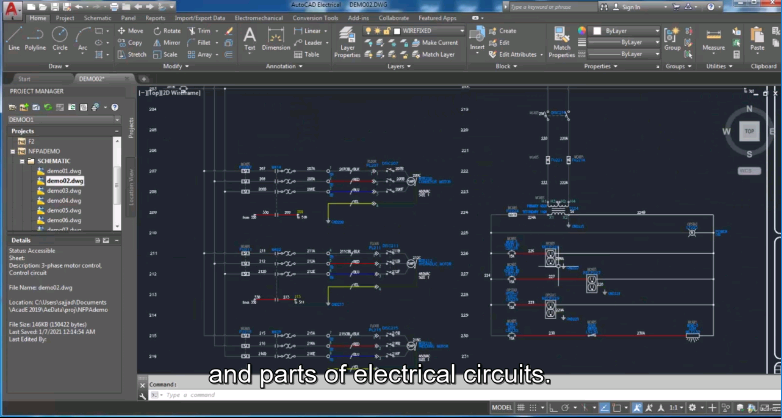This screenshot has width=782, height=418.
Task: Switch to the Panel ribbon tab
Action: coord(128,18)
